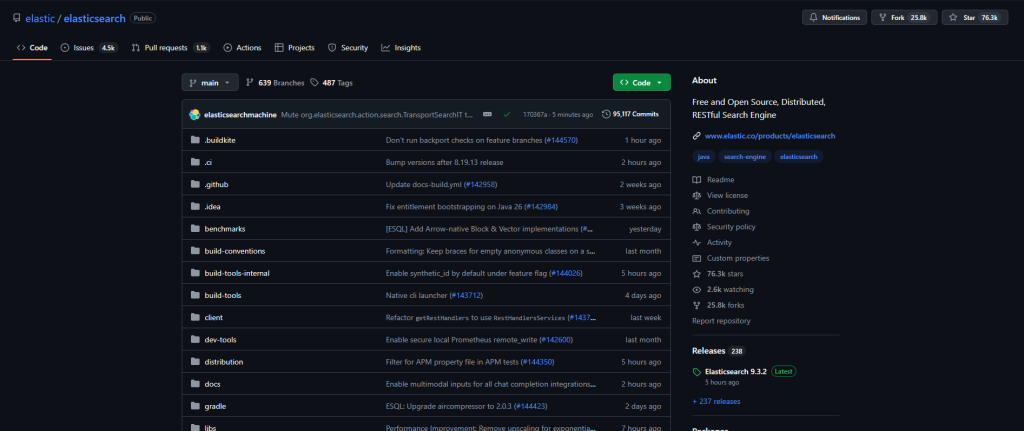This screenshot has height=431, width=1024.
Task: Open the Elasticsearch 9.3.2 release
Action: pos(736,372)
